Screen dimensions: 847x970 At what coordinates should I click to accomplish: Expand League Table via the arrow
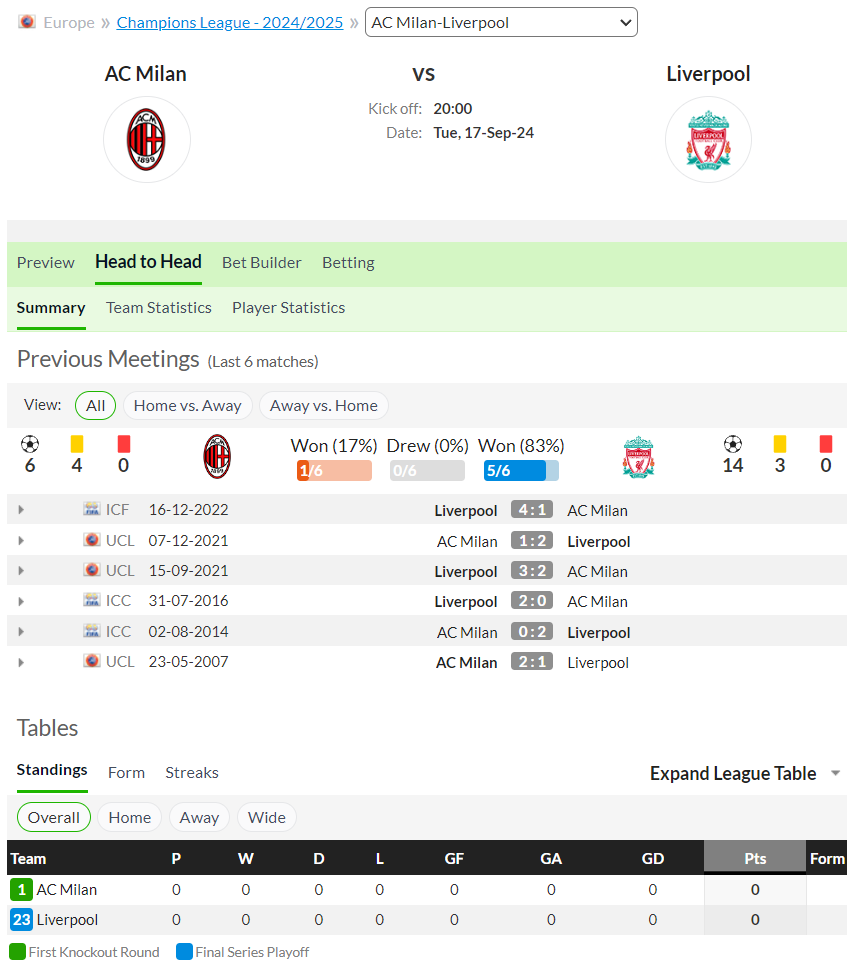[x=835, y=773]
